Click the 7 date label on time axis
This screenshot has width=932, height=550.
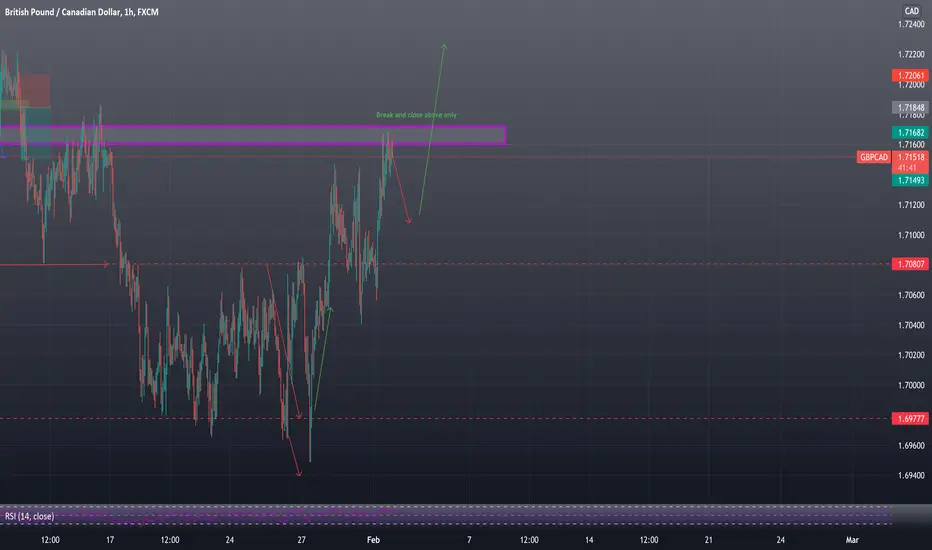click(469, 540)
